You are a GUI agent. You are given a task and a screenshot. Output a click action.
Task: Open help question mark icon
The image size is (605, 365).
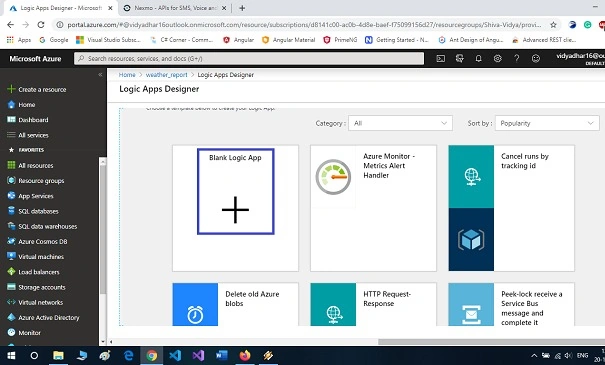click(x=516, y=59)
